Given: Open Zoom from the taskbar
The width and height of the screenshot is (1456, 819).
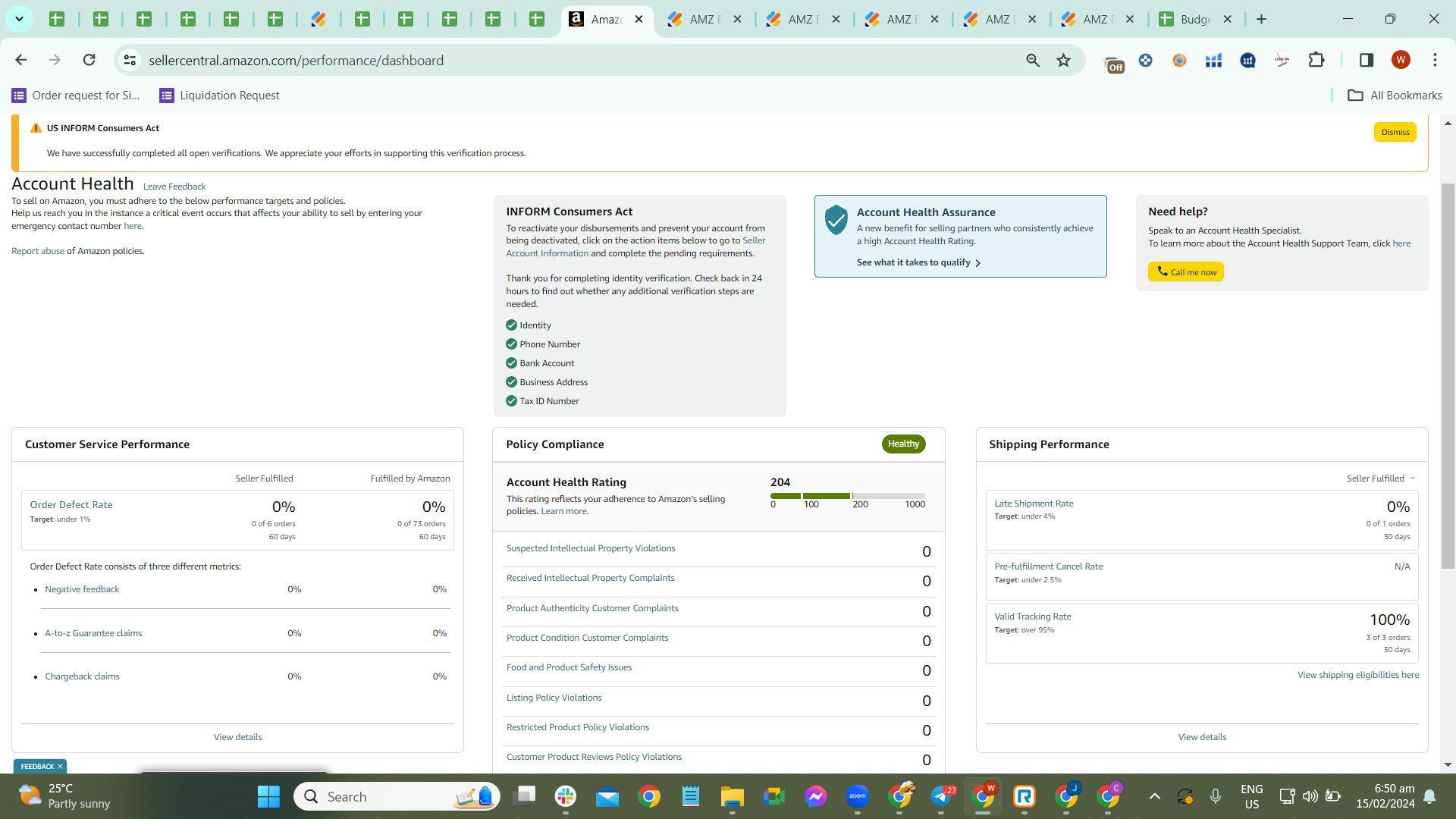Looking at the screenshot, I should coord(858,796).
